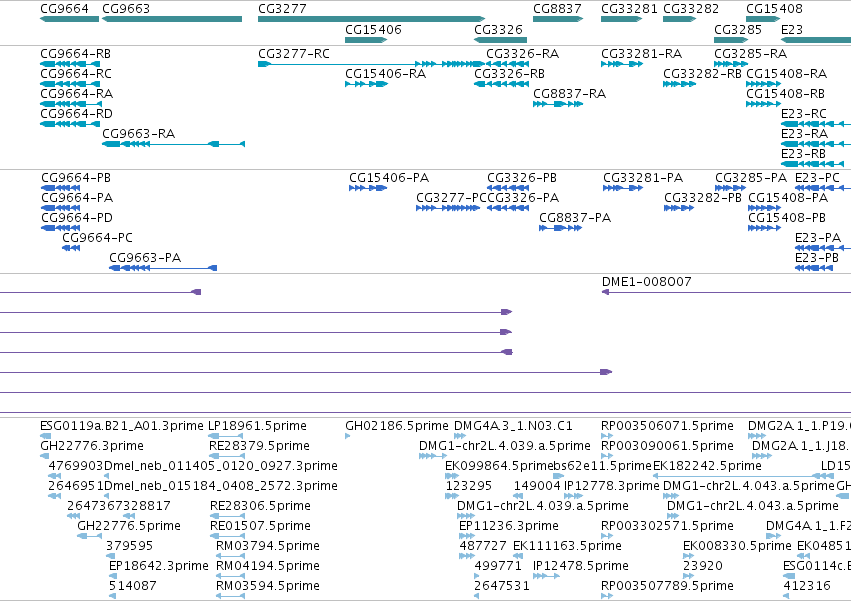Click the IP12478.5prime EST label

(x=581, y=566)
